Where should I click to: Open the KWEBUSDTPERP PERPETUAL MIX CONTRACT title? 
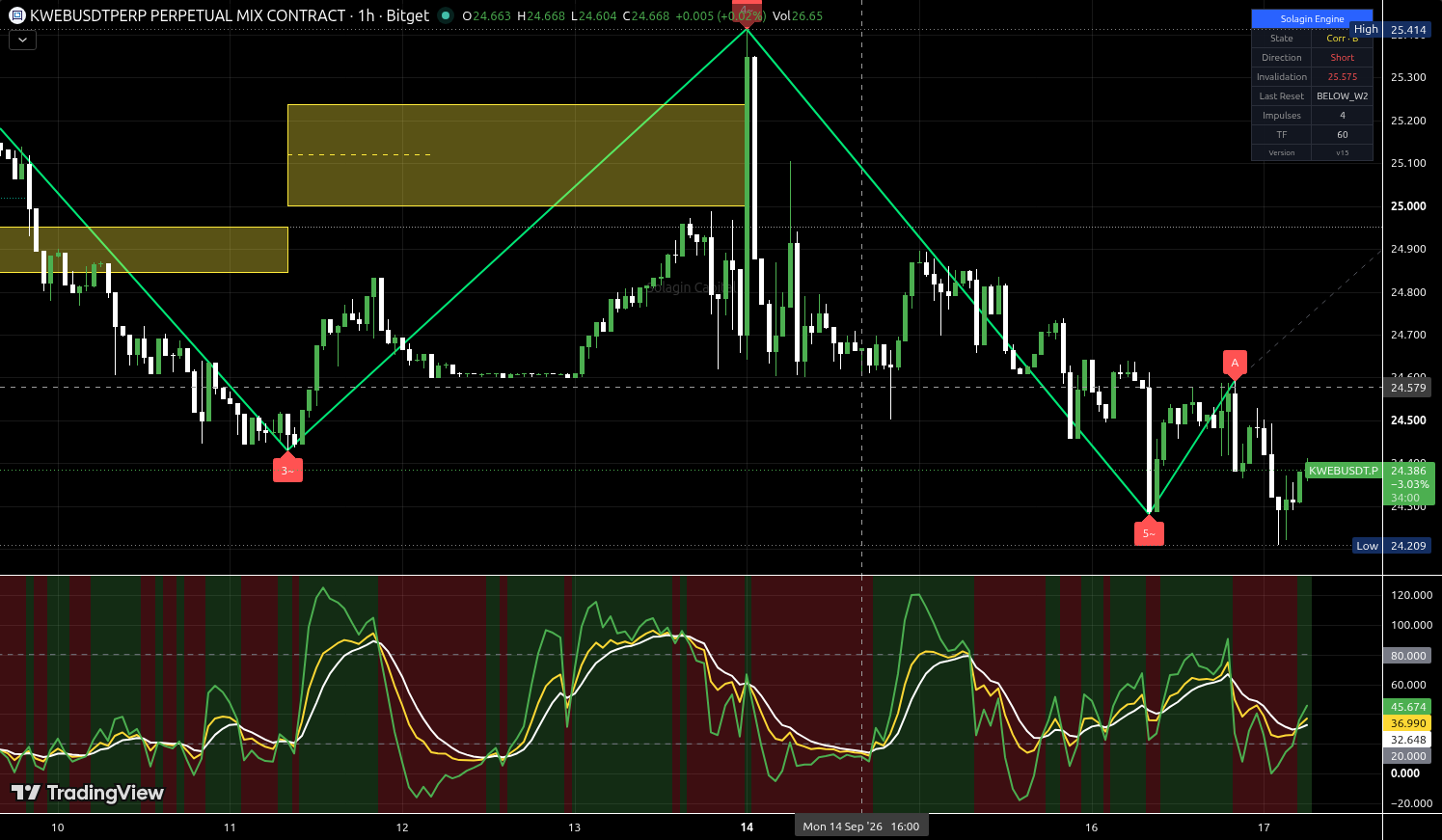tap(188, 15)
